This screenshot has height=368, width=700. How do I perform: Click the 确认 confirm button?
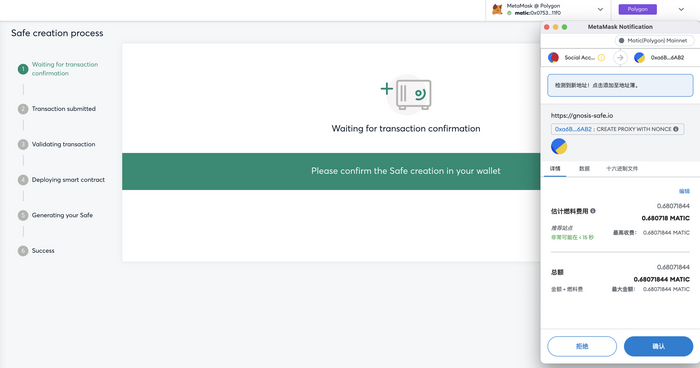click(658, 346)
